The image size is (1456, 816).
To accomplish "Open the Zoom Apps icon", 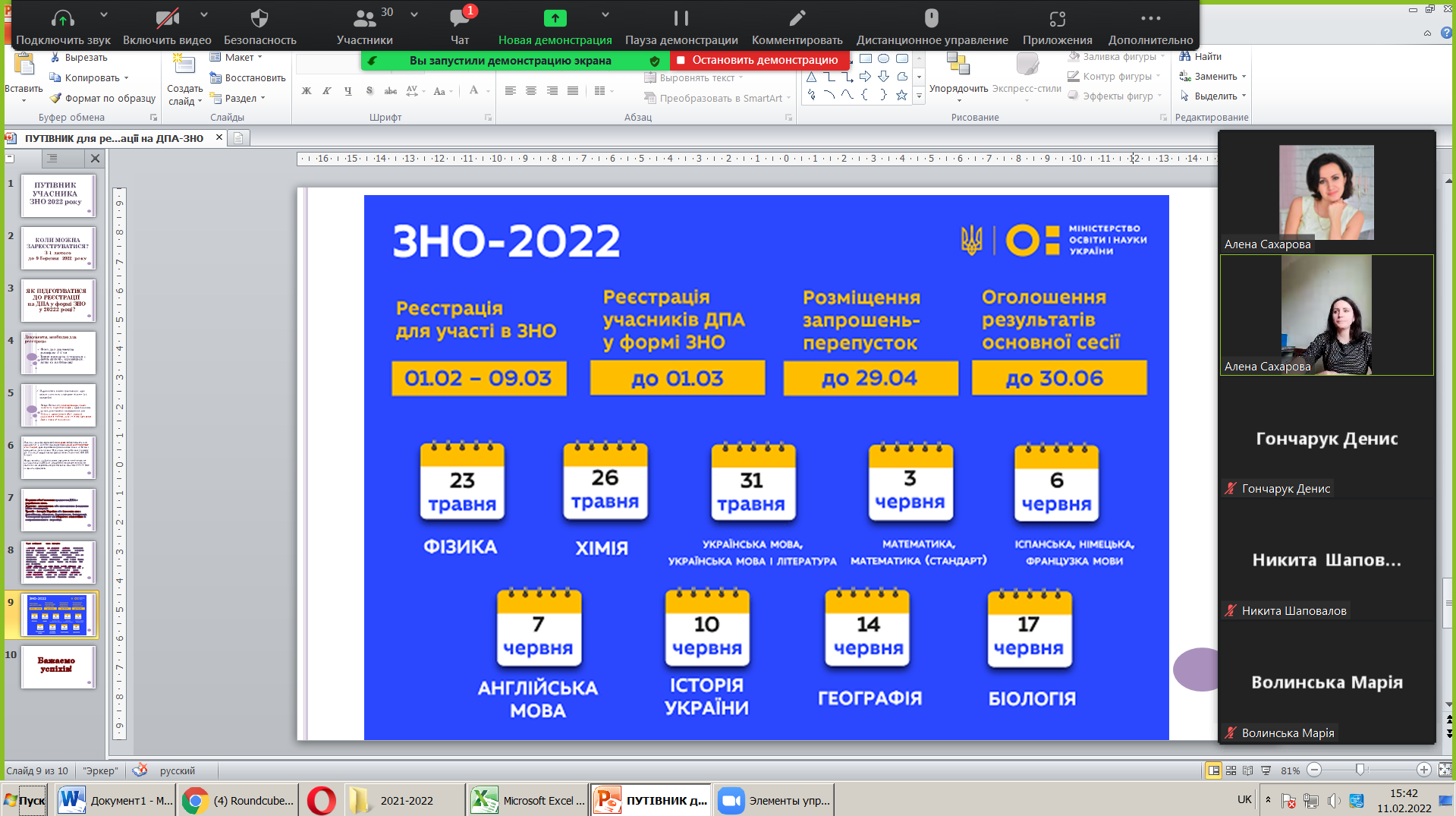I will [x=1057, y=19].
